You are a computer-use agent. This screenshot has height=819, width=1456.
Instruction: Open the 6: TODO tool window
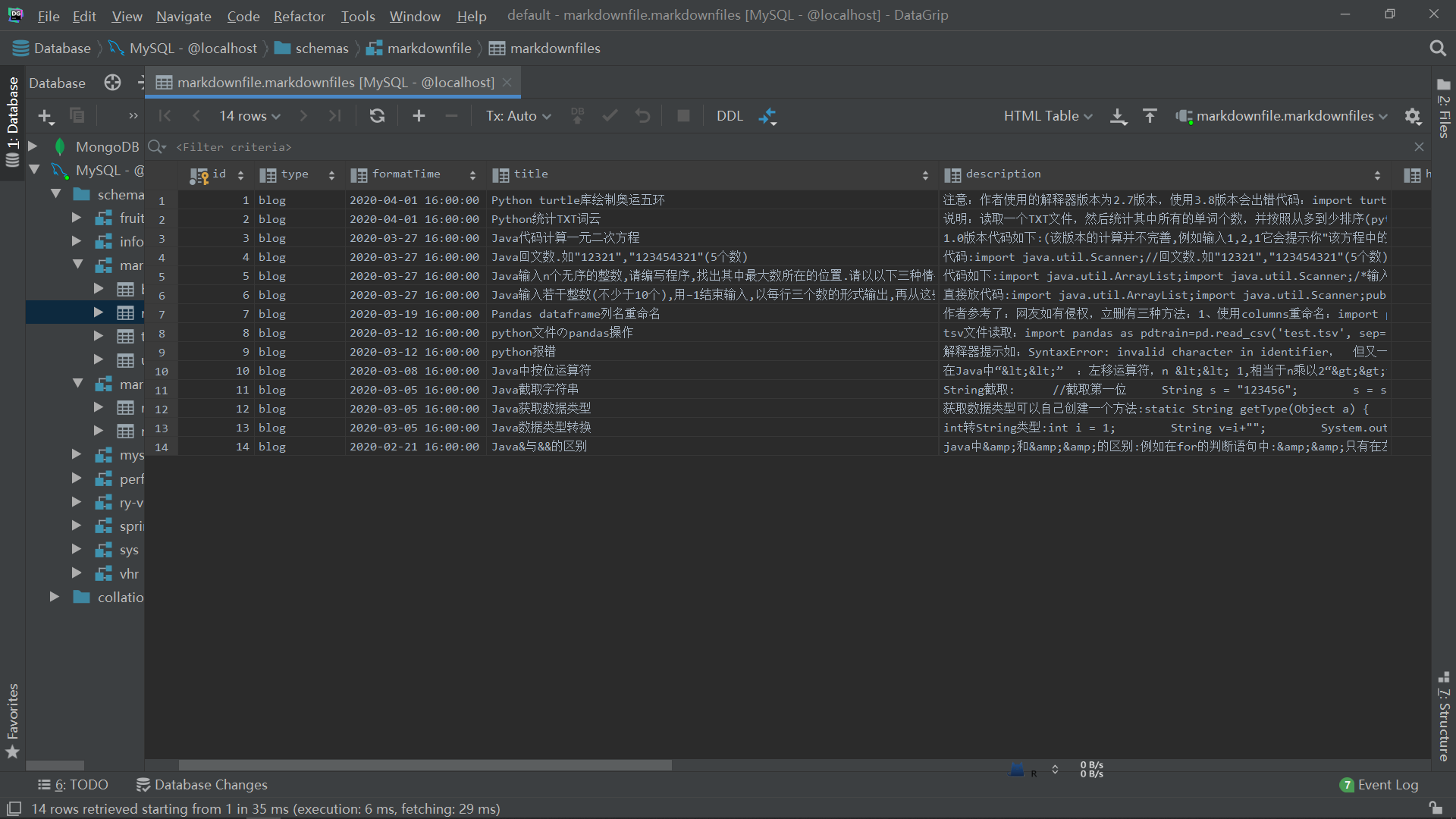pos(73,785)
